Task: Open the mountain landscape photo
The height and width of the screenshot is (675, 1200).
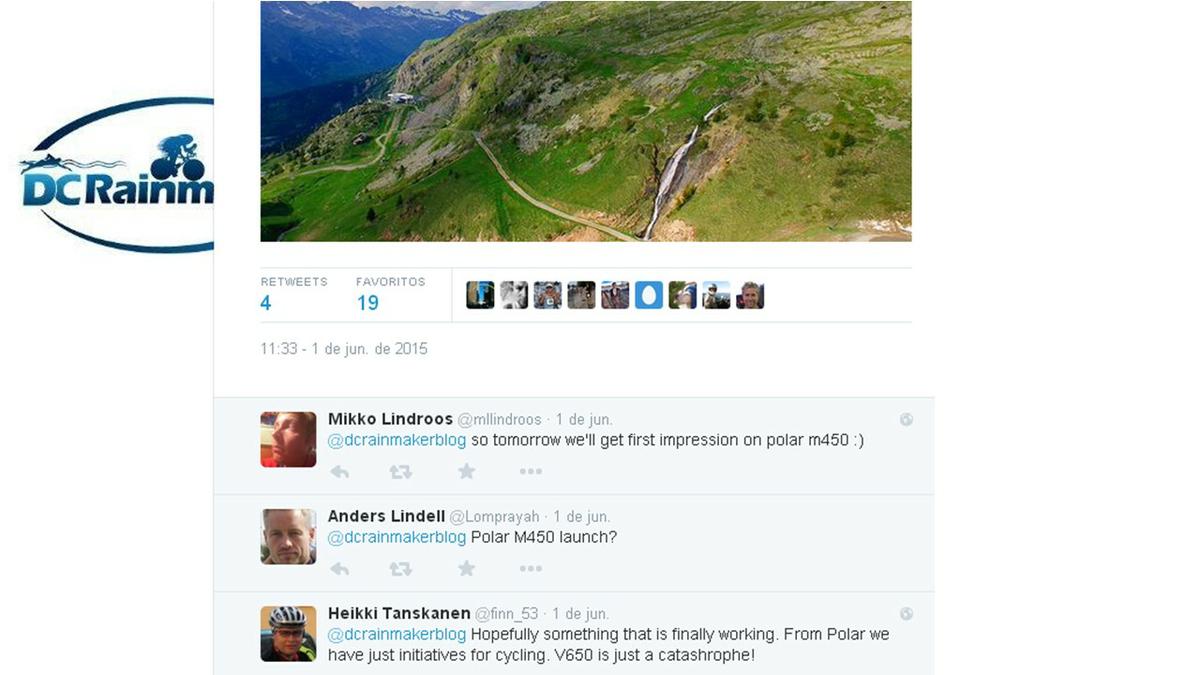Action: point(586,121)
